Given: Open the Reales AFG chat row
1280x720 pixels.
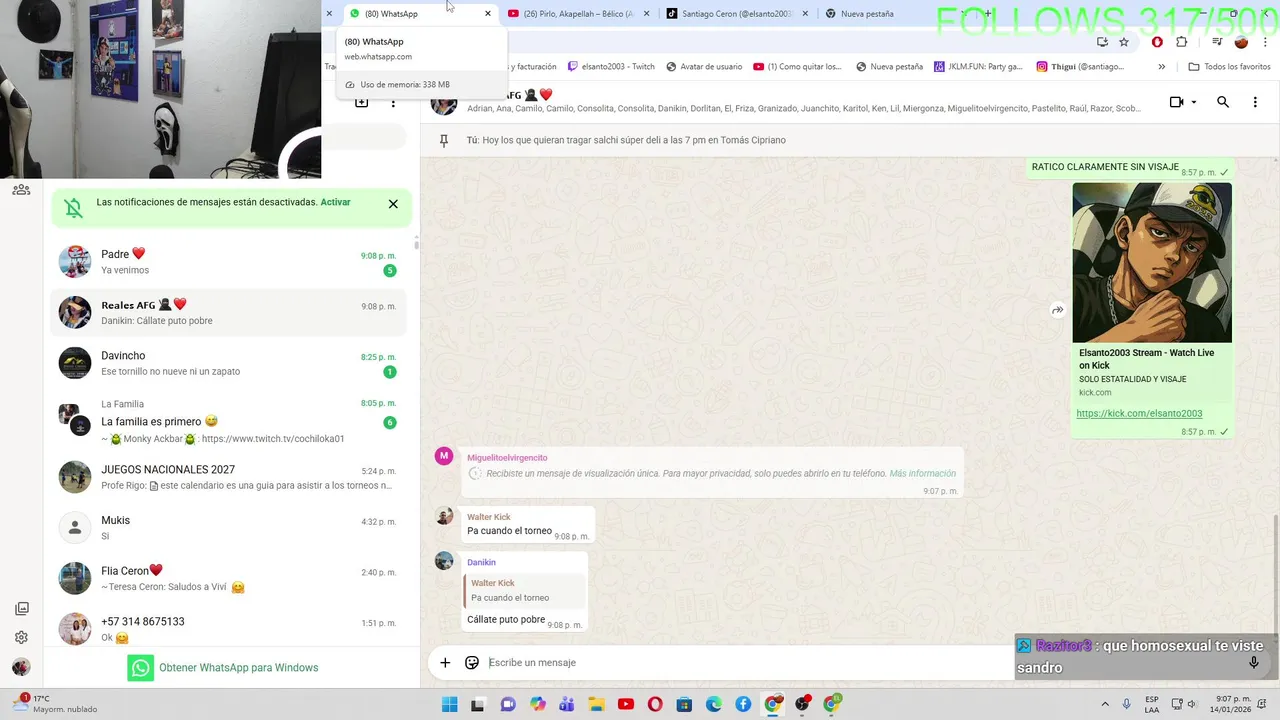Looking at the screenshot, I should point(228,313).
